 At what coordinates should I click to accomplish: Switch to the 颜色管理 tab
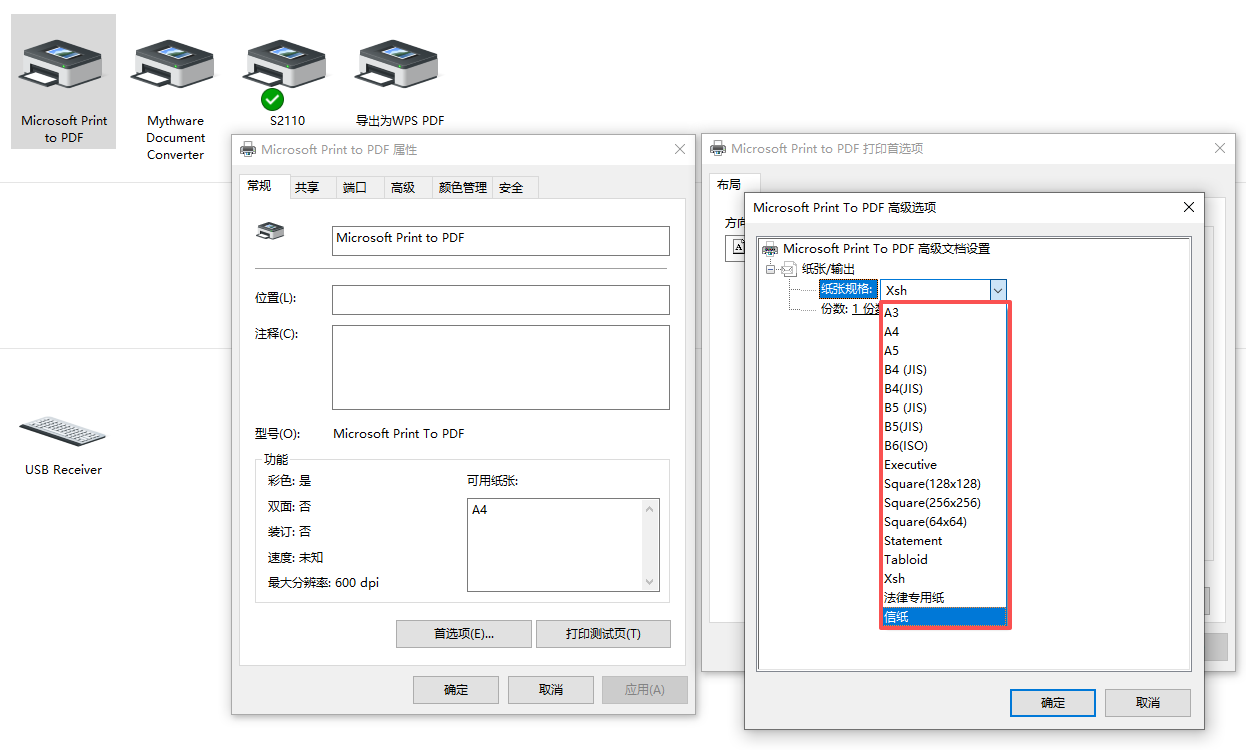pyautogui.click(x=463, y=187)
